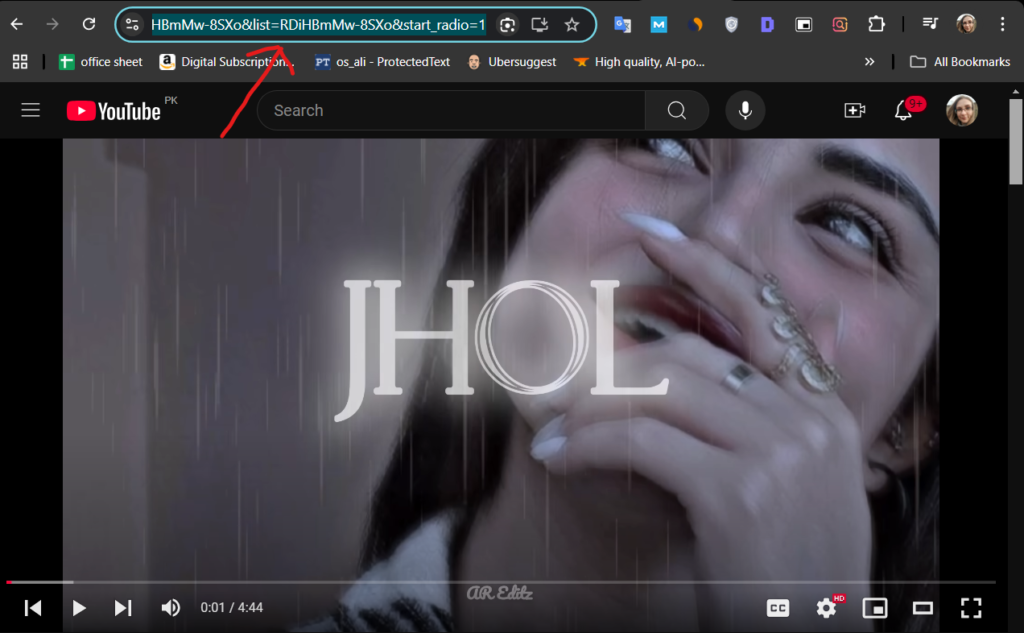The height and width of the screenshot is (633, 1024).
Task: Open os_ali - ProtectedText bookmark
Action: pos(383,62)
